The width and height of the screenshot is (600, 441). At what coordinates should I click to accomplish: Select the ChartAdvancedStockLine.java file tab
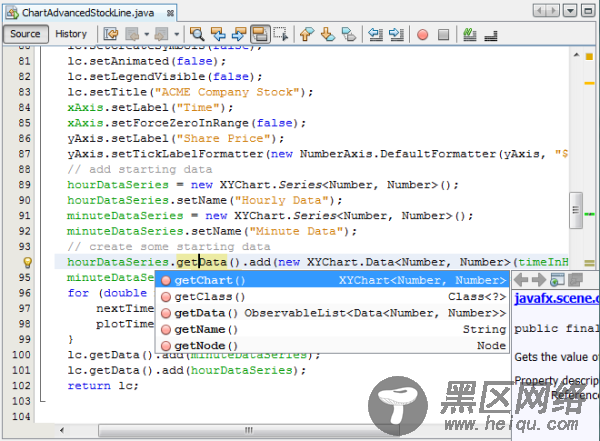click(88, 13)
